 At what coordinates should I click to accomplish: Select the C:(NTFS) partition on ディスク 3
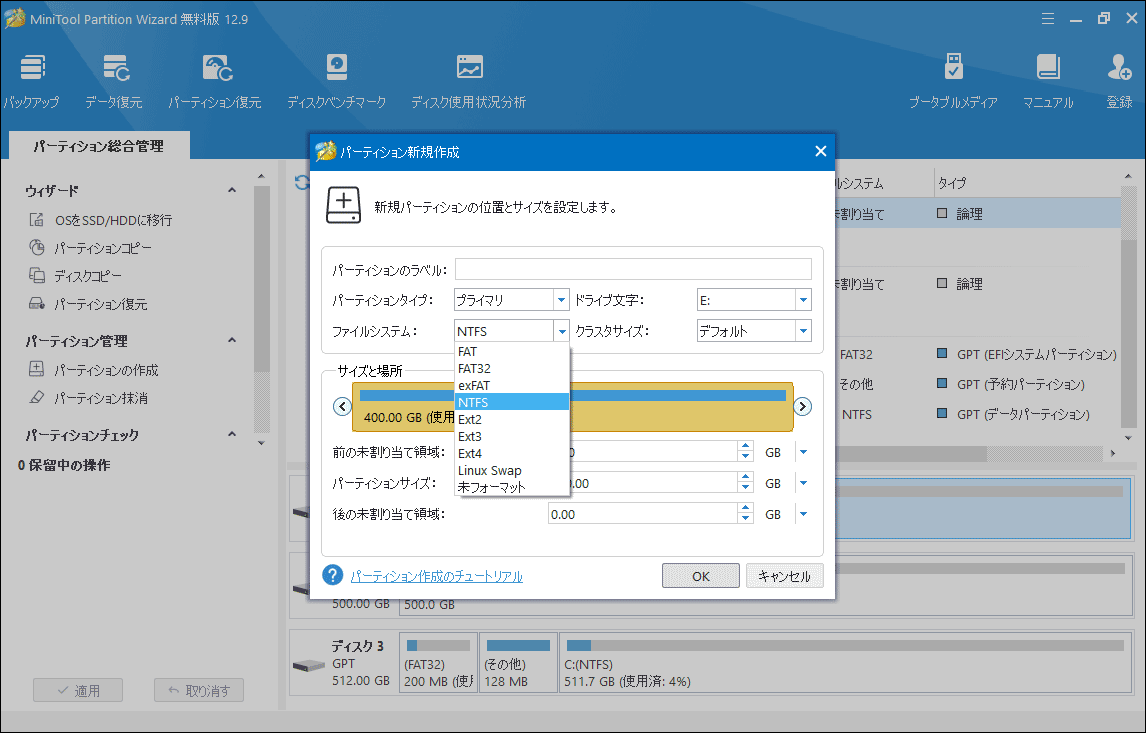846,663
